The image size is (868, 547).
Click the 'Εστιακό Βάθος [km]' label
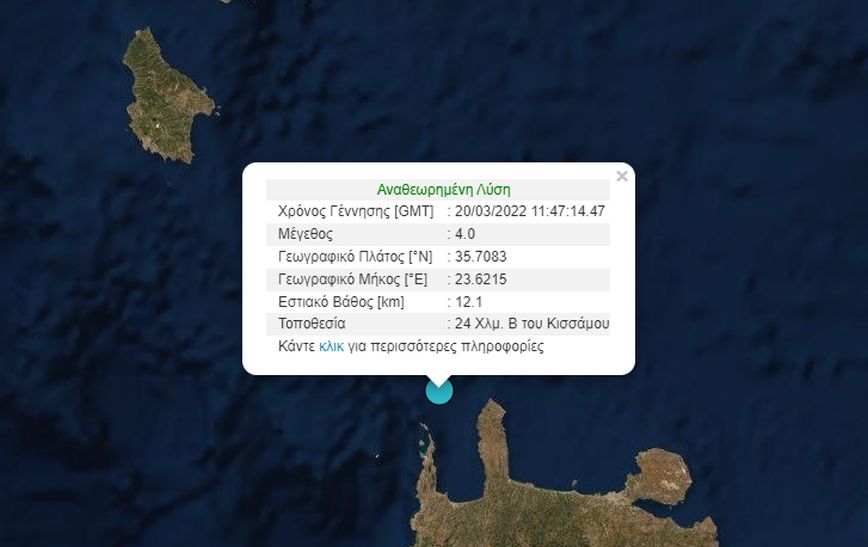(341, 302)
